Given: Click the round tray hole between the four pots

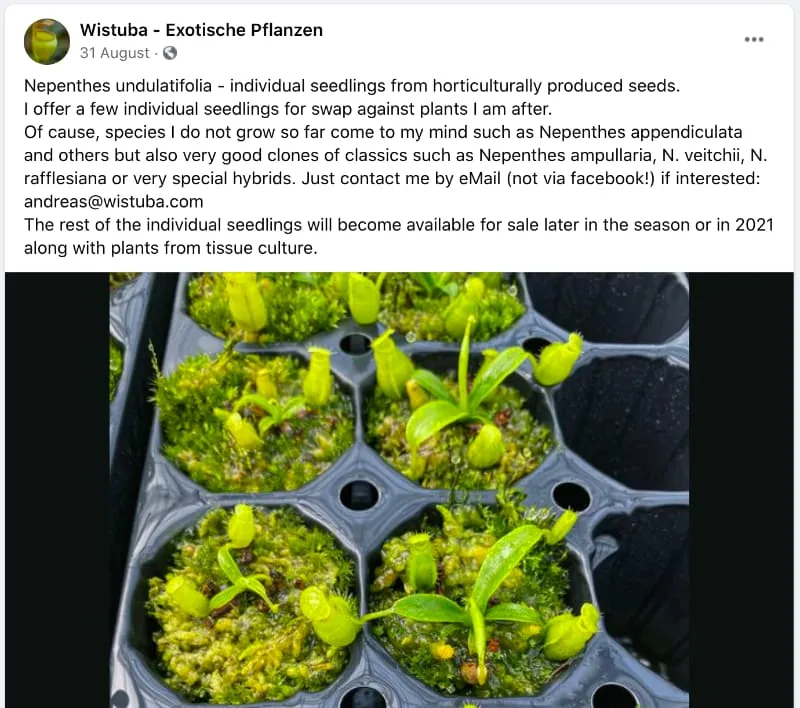Looking at the screenshot, I should click(359, 494).
